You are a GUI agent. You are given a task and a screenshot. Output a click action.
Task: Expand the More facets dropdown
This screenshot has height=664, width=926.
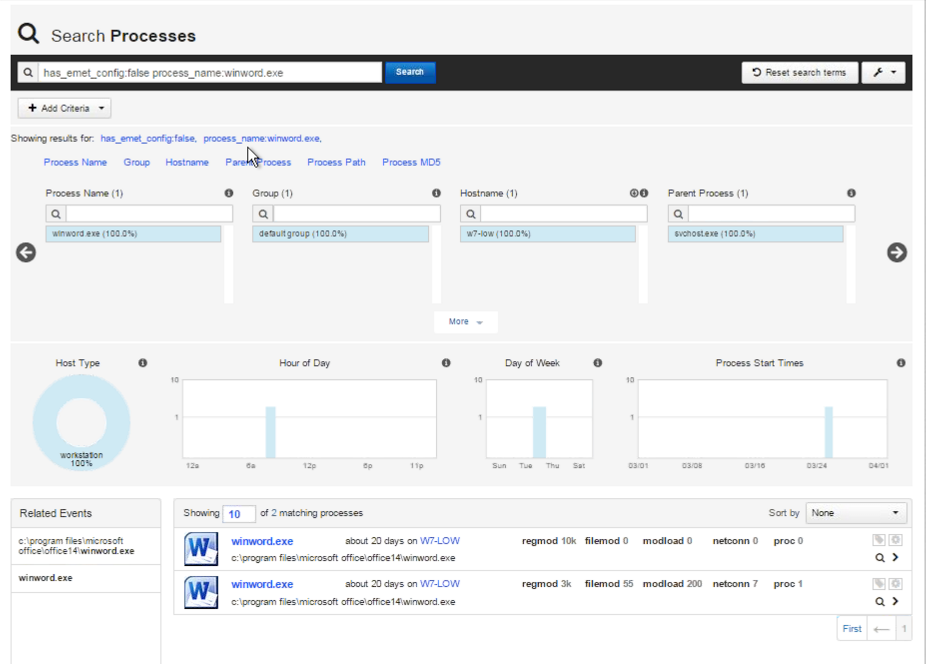(465, 322)
